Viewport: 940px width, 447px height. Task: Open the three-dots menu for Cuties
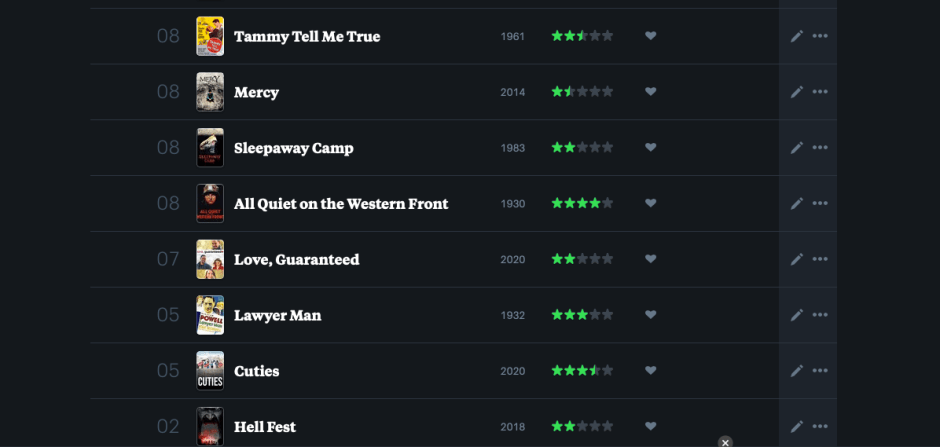pos(820,371)
